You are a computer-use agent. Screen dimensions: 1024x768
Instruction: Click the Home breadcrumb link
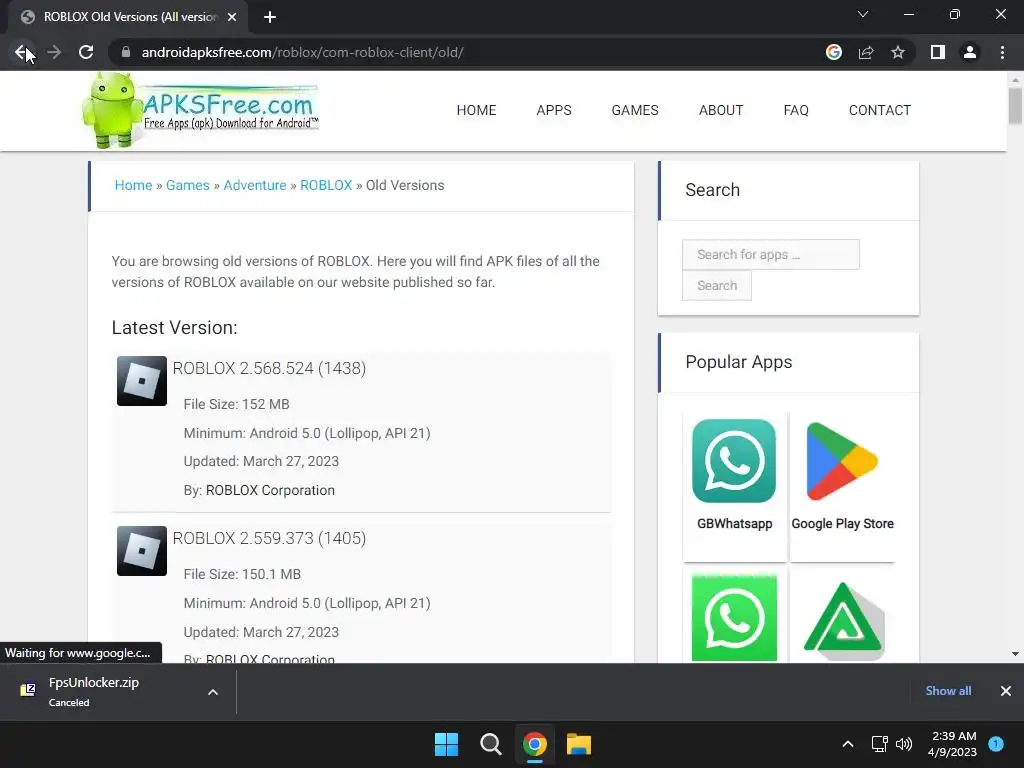click(133, 185)
